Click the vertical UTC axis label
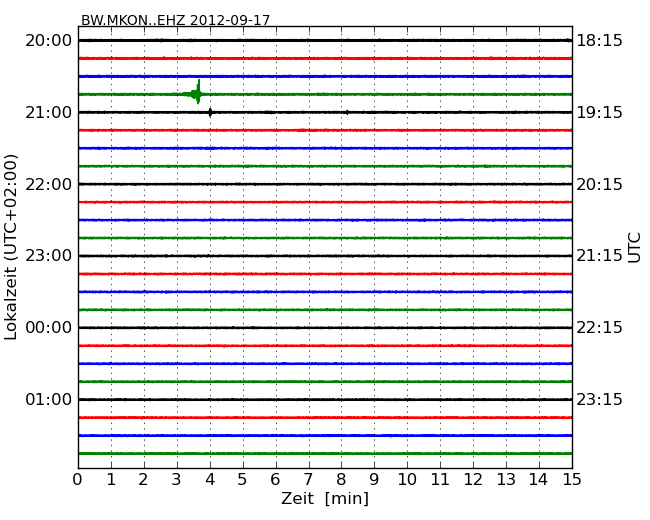Screen dimensions: 650x520 point(634,248)
